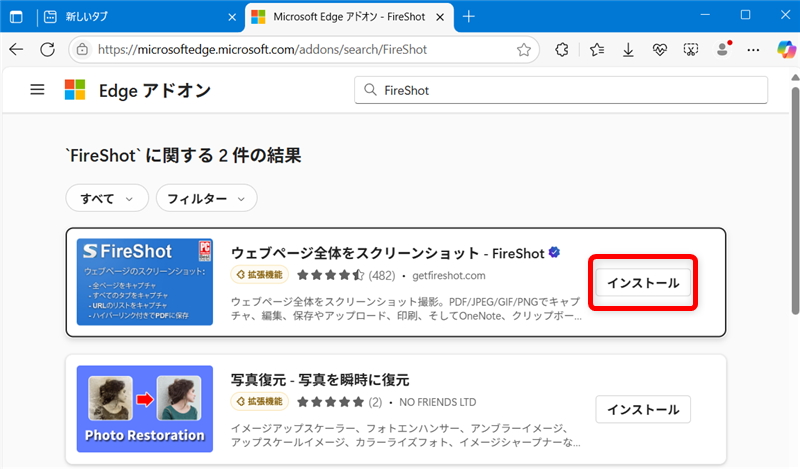Click the browser back arrow button
Screen dimensions: 800x469
pos(16,49)
